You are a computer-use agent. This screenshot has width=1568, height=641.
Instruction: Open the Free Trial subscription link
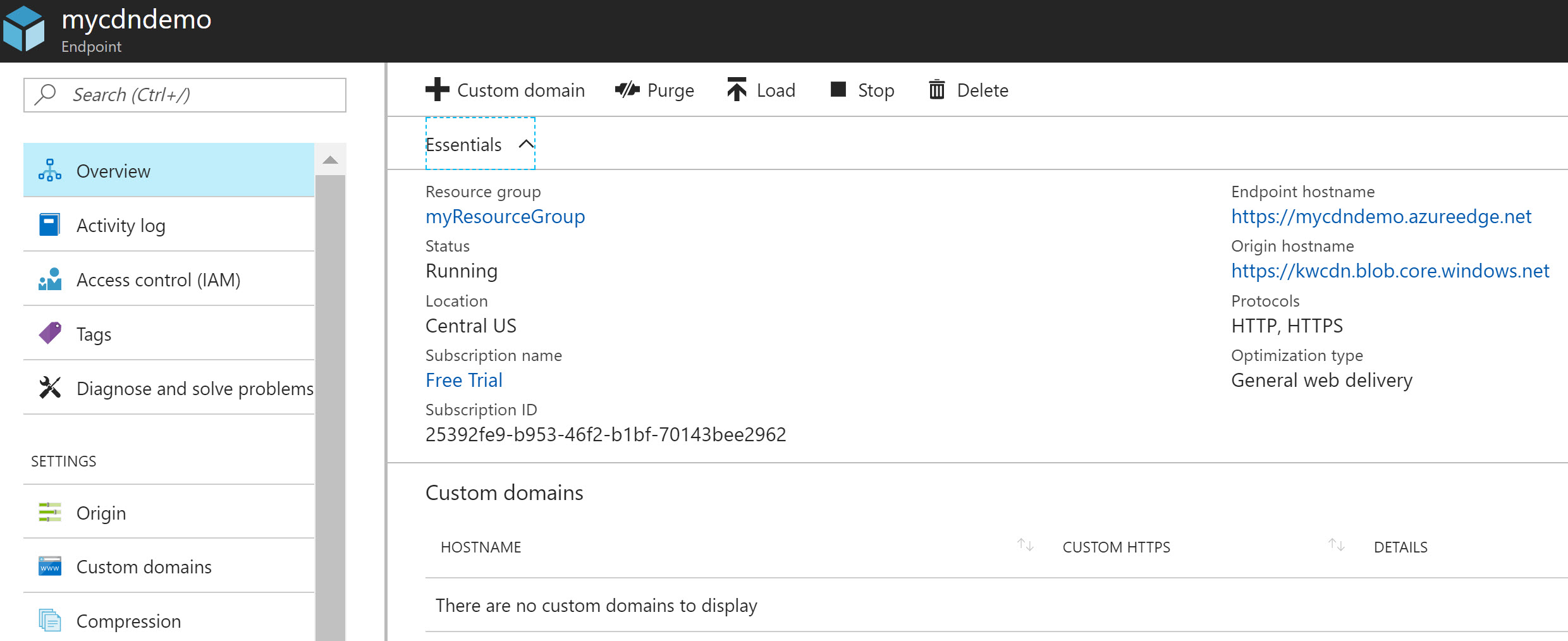tap(464, 380)
